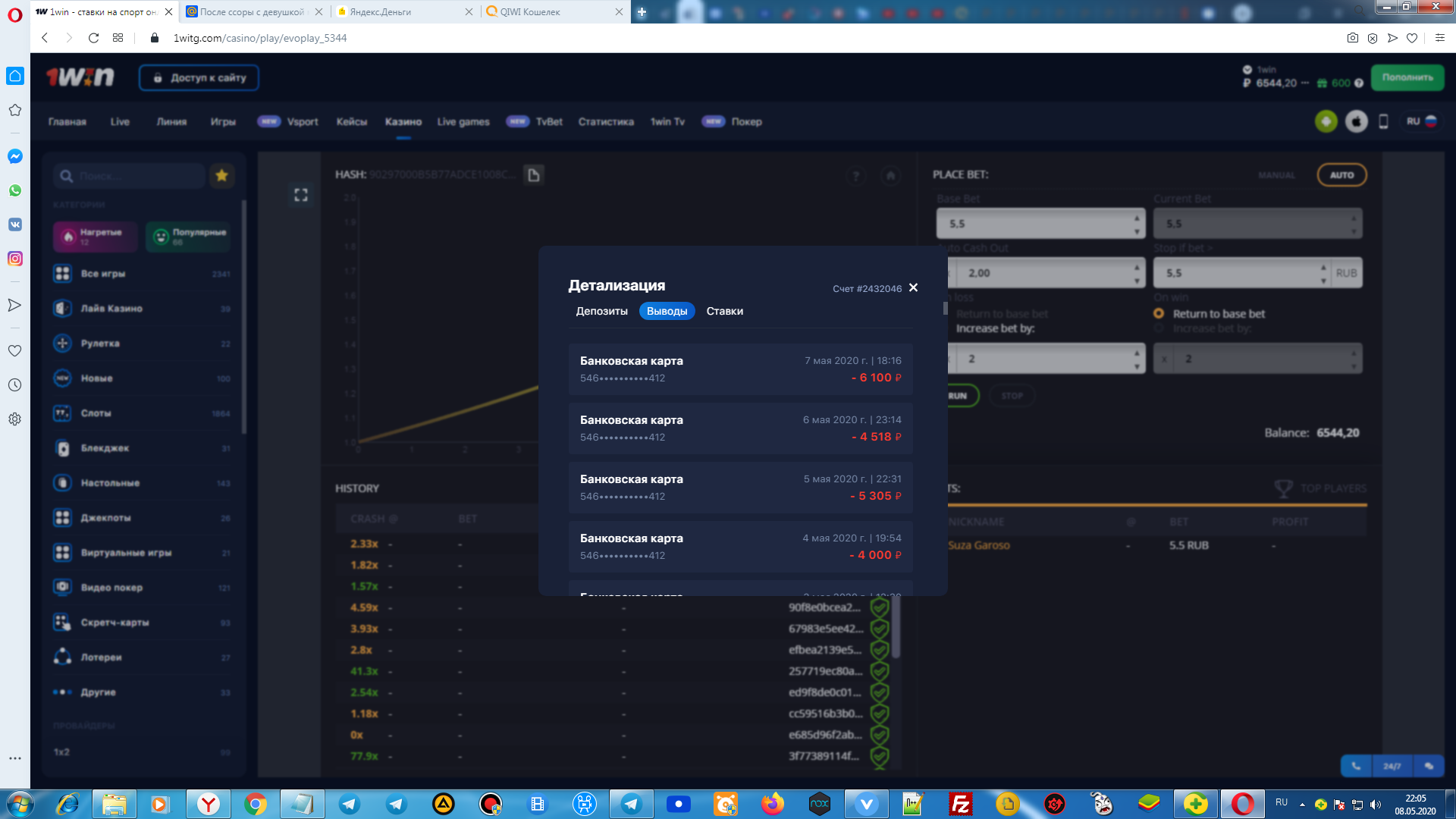The image size is (1456, 819).
Task: Open FileZilla from taskbar
Action: [x=961, y=804]
